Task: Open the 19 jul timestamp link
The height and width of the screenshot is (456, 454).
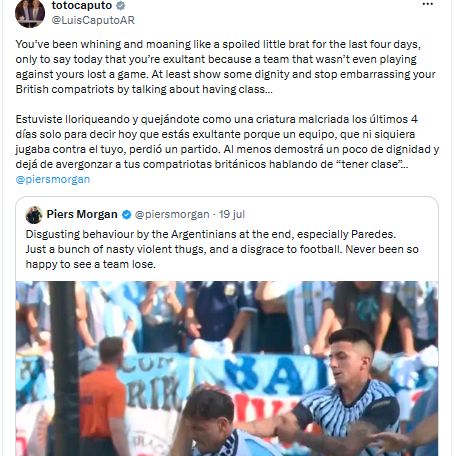Action: (x=232, y=214)
